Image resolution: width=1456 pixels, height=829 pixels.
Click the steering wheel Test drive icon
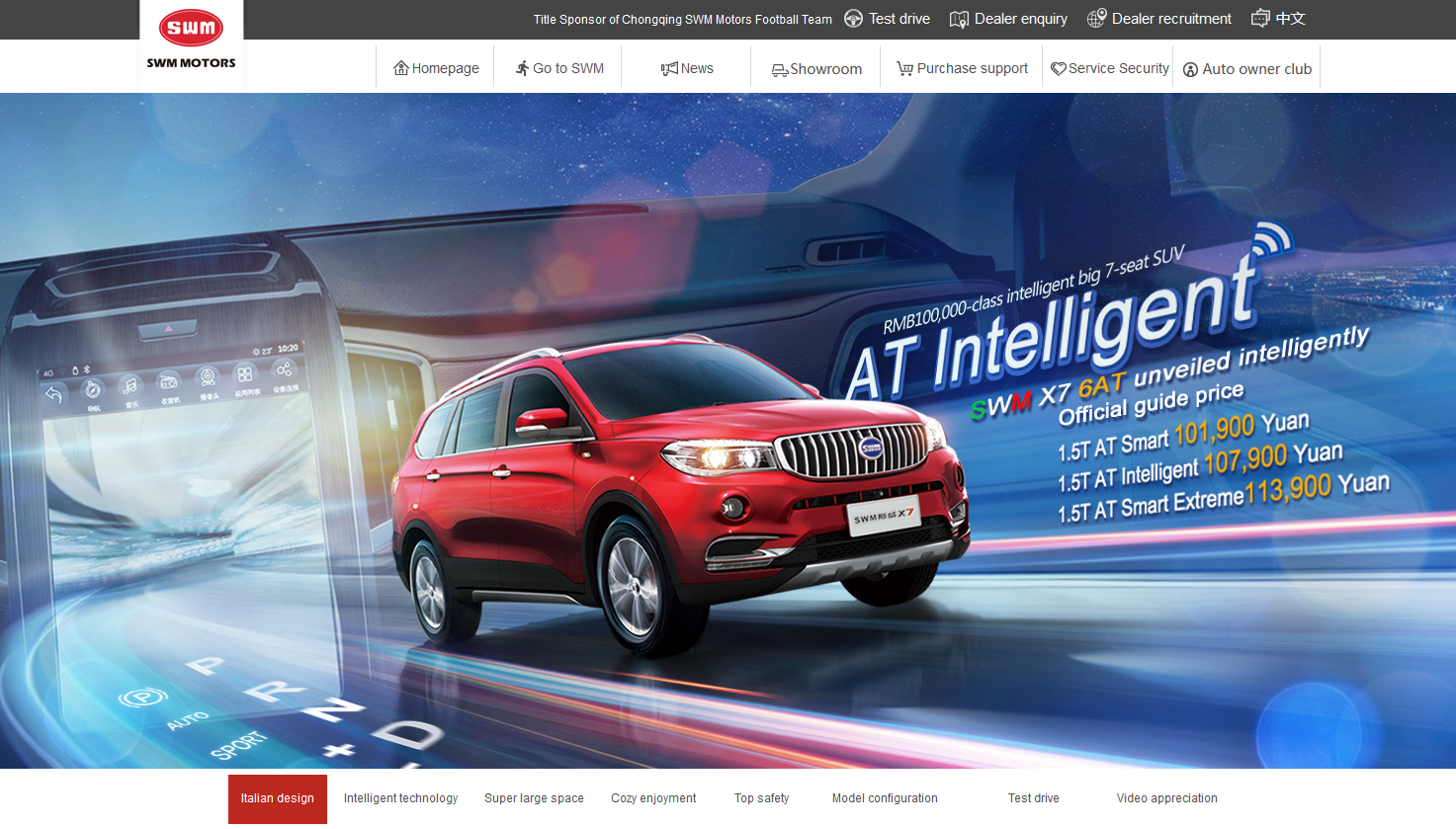tap(853, 19)
